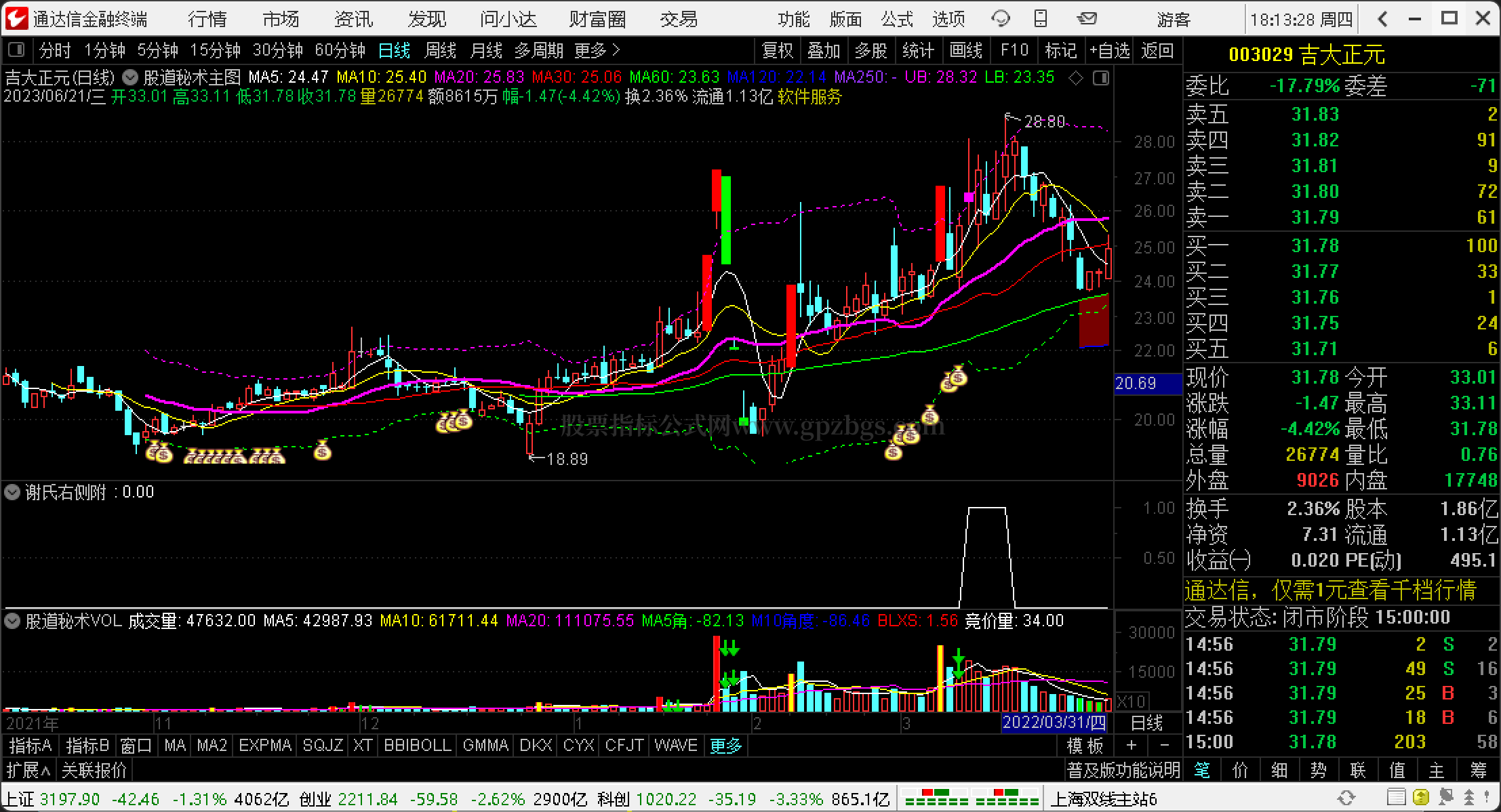
Task: Click the 2022/03/31/四 date marker
Action: 1054,723
